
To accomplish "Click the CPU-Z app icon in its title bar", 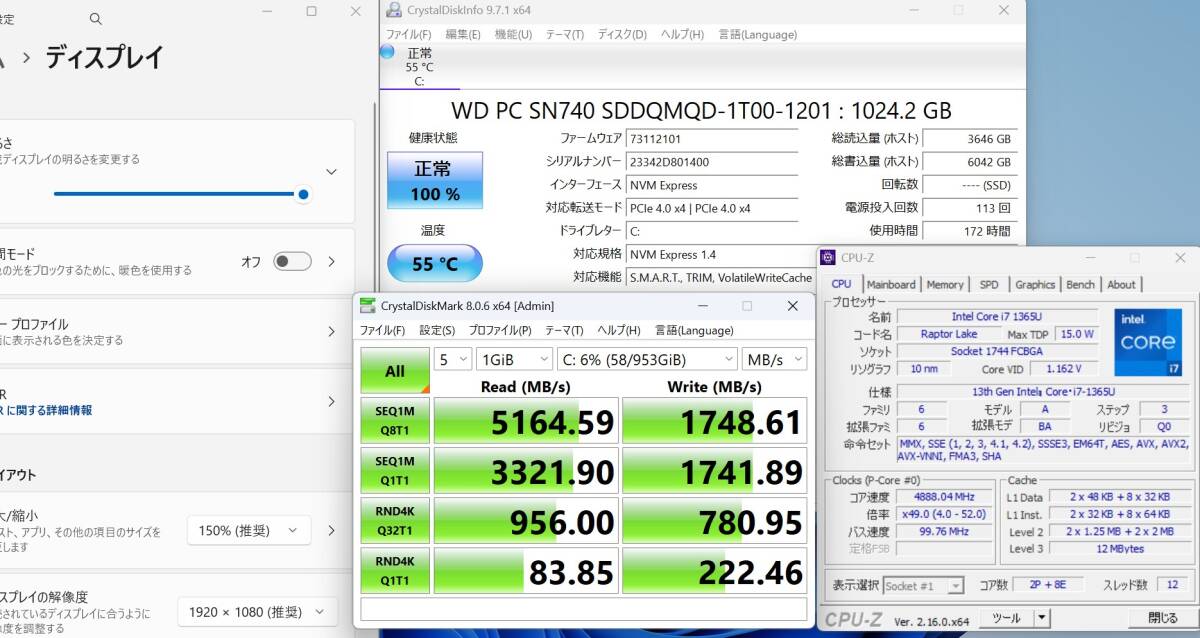I will click(828, 258).
